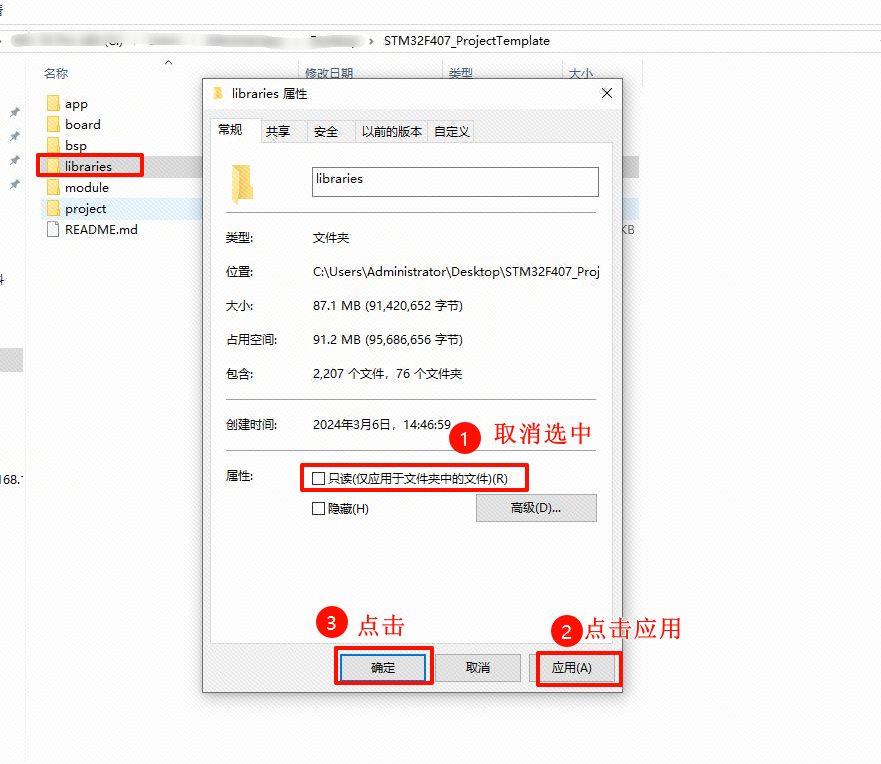The width and height of the screenshot is (881, 764).
Task: Toggle the hidden attribute checkbox
Action: click(319, 509)
